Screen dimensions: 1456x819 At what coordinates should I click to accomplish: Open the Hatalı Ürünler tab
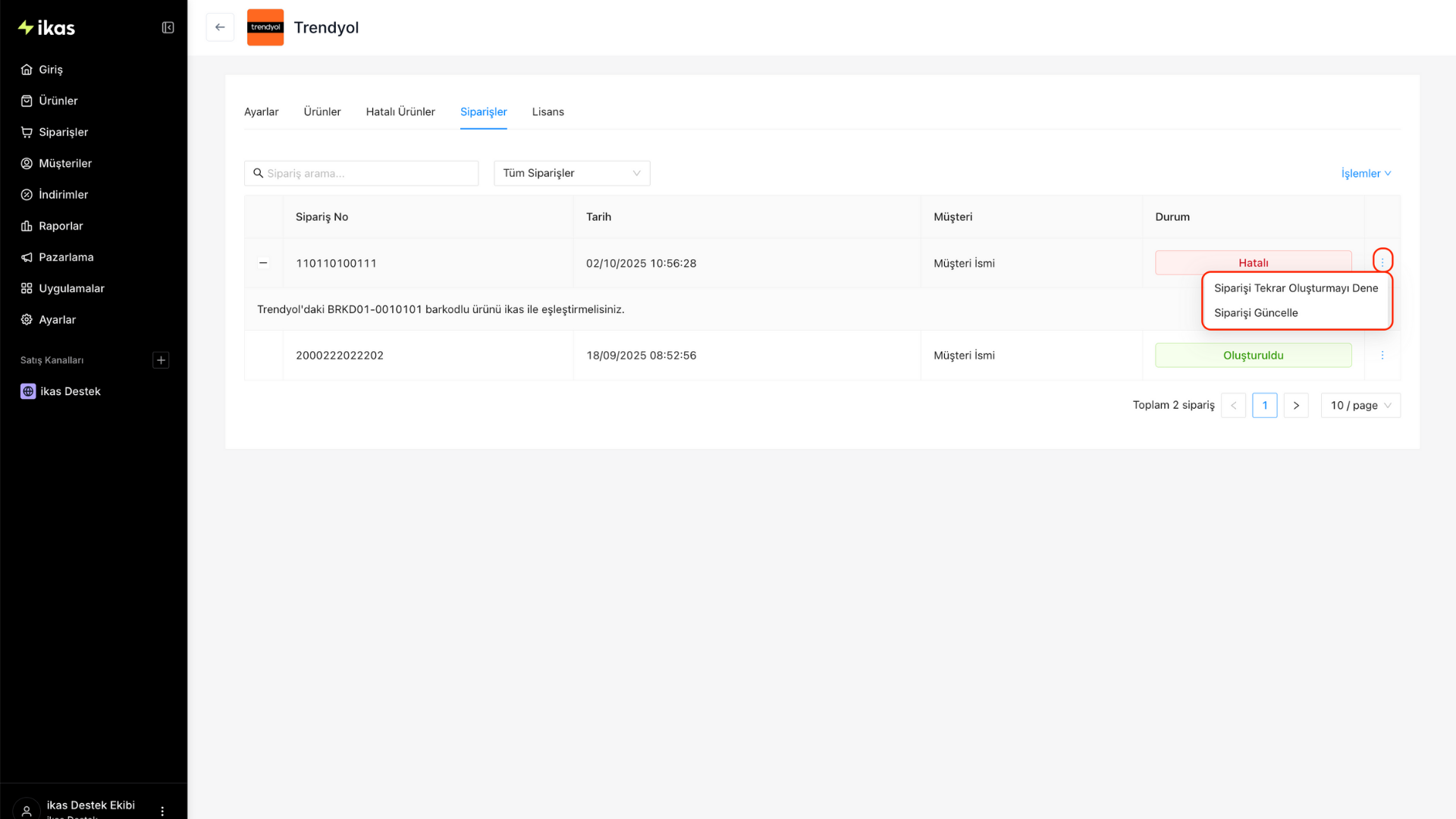(x=400, y=112)
